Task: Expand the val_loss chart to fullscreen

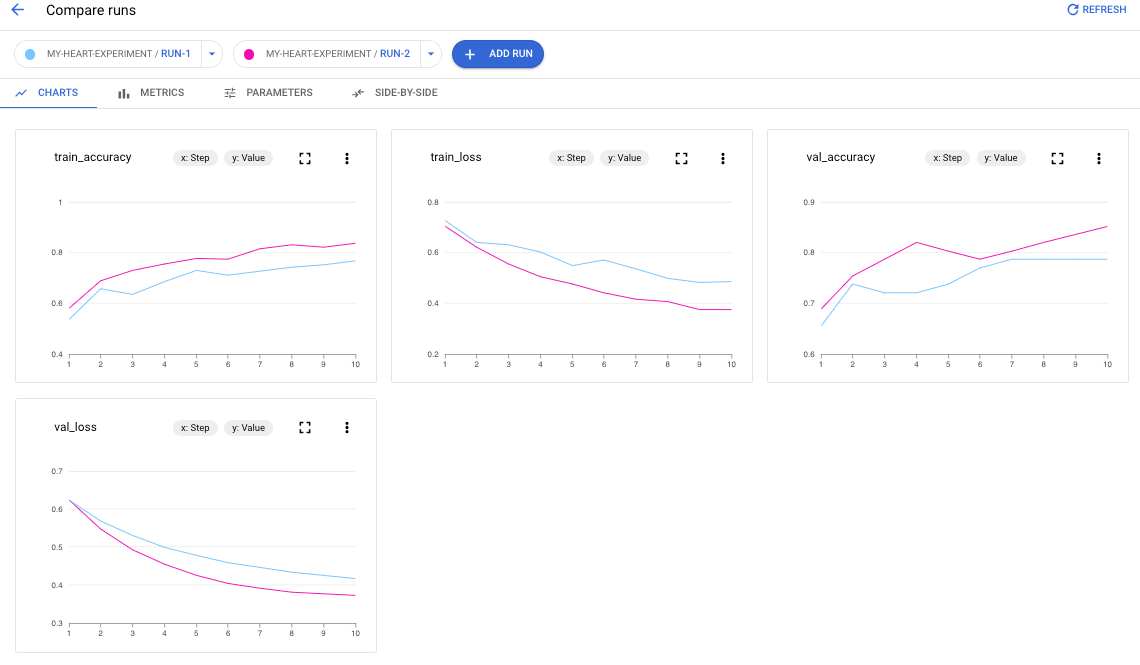Action: click(x=305, y=427)
